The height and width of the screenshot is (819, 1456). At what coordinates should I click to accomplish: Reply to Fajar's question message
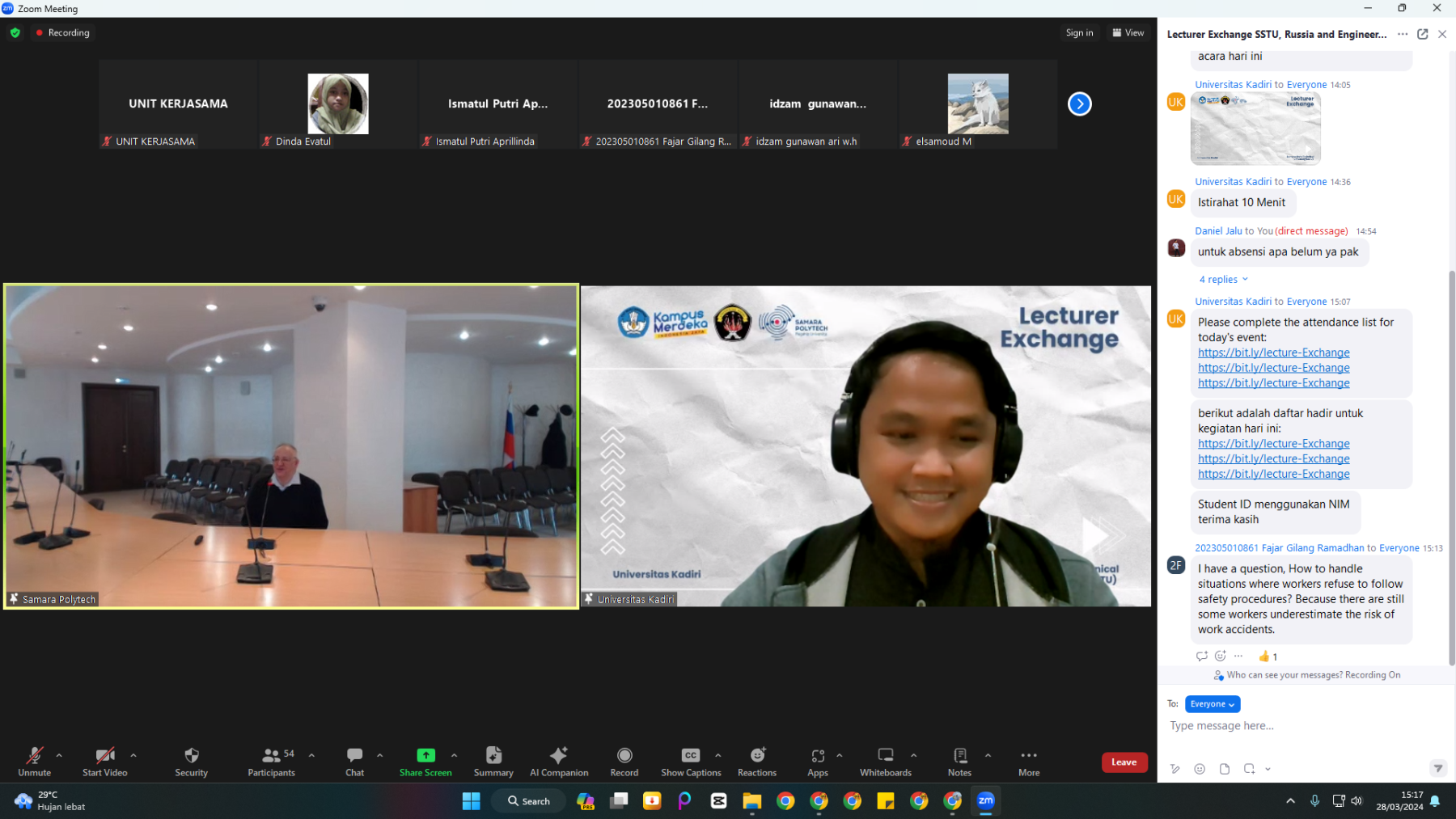1202,656
